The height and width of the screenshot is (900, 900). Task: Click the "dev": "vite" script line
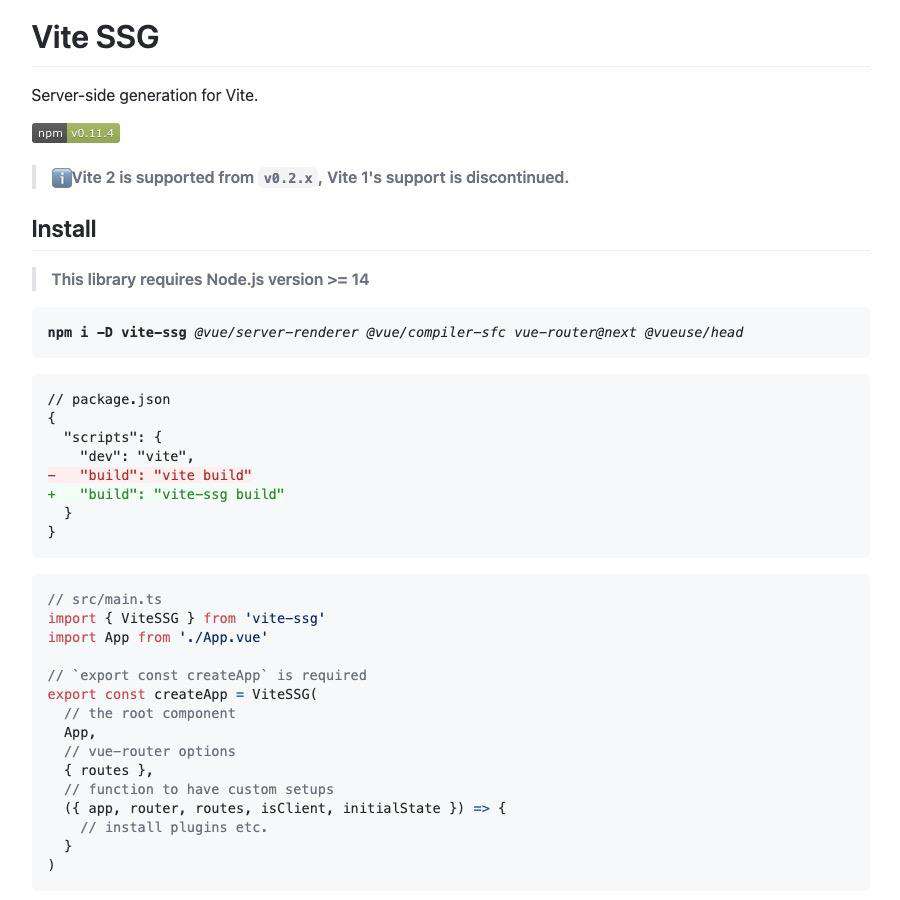[137, 456]
